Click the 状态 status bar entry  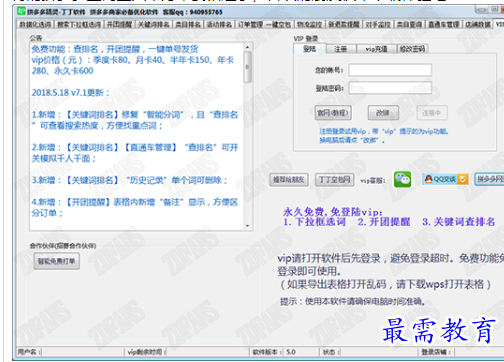click(x=331, y=352)
